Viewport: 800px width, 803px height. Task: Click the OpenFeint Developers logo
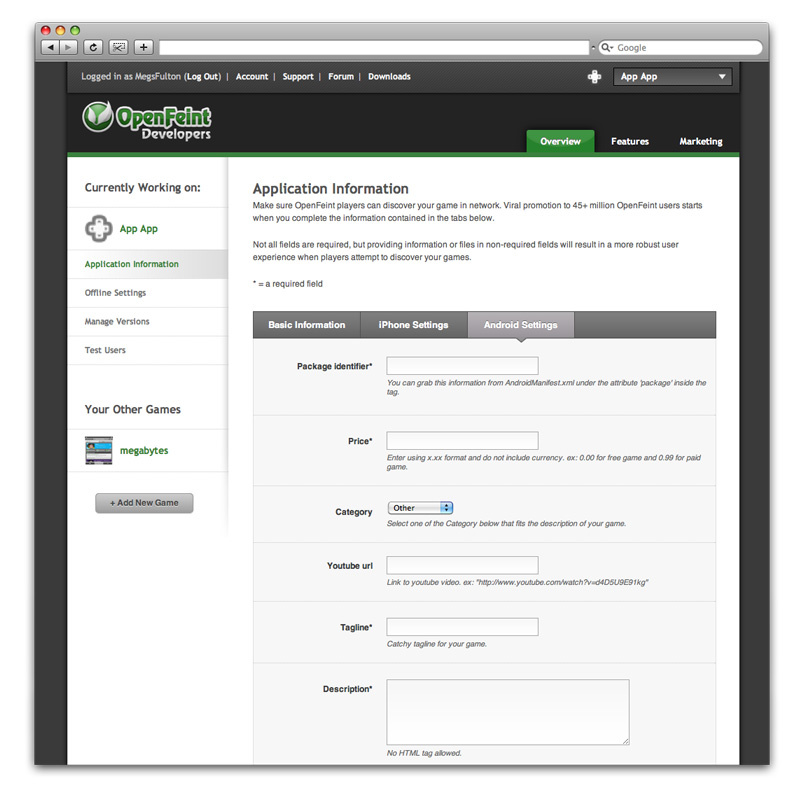[147, 121]
